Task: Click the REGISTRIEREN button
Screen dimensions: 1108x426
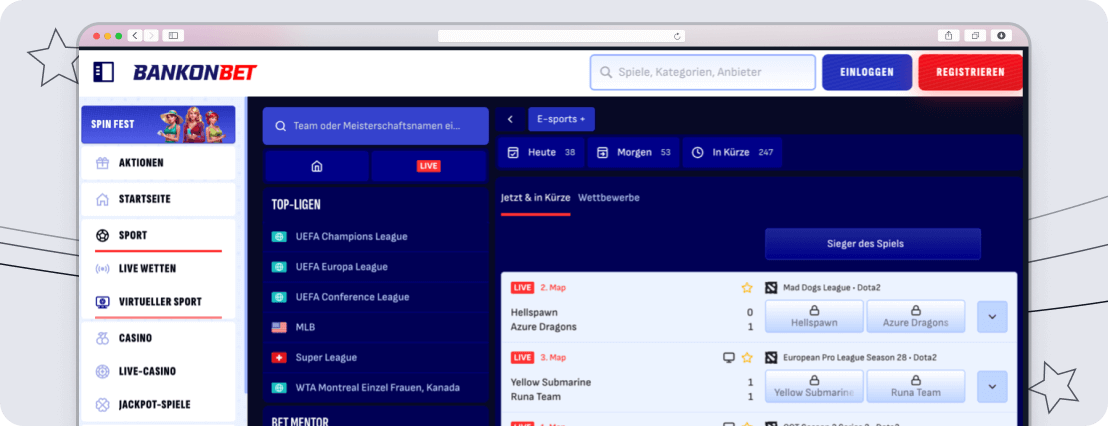Action: click(969, 73)
